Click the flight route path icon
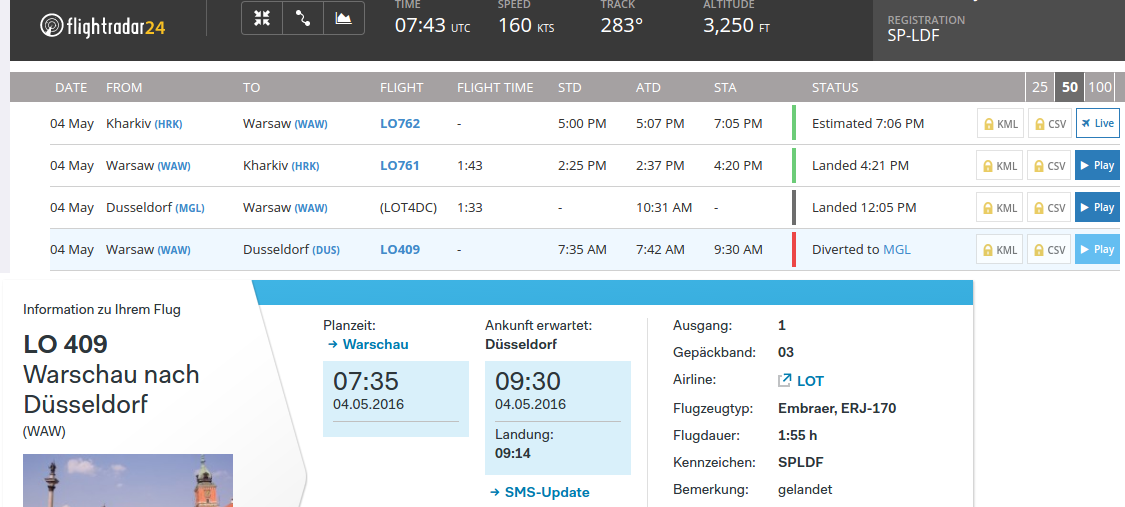The image size is (1125, 507). click(303, 19)
